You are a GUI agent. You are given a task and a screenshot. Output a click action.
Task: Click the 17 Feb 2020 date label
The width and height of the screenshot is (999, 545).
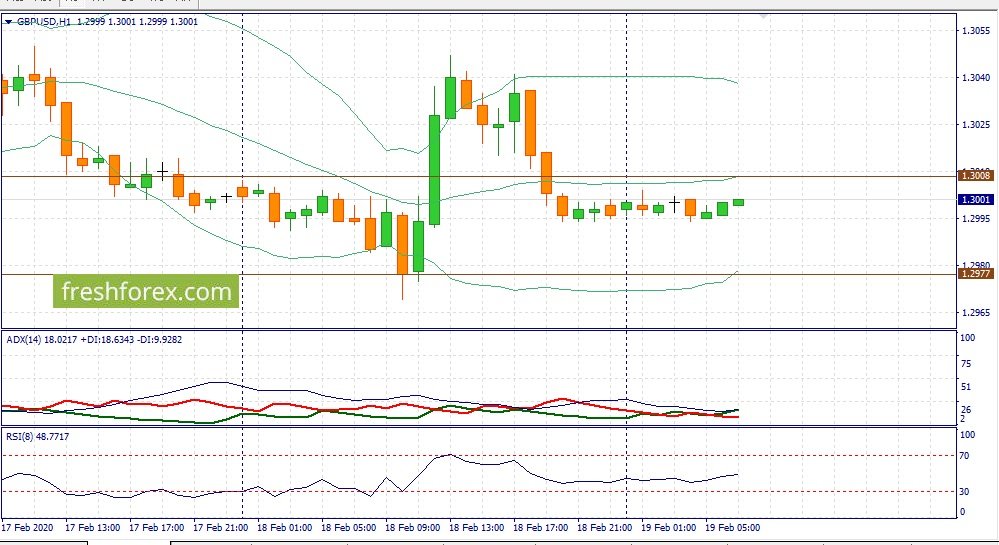[x=27, y=528]
